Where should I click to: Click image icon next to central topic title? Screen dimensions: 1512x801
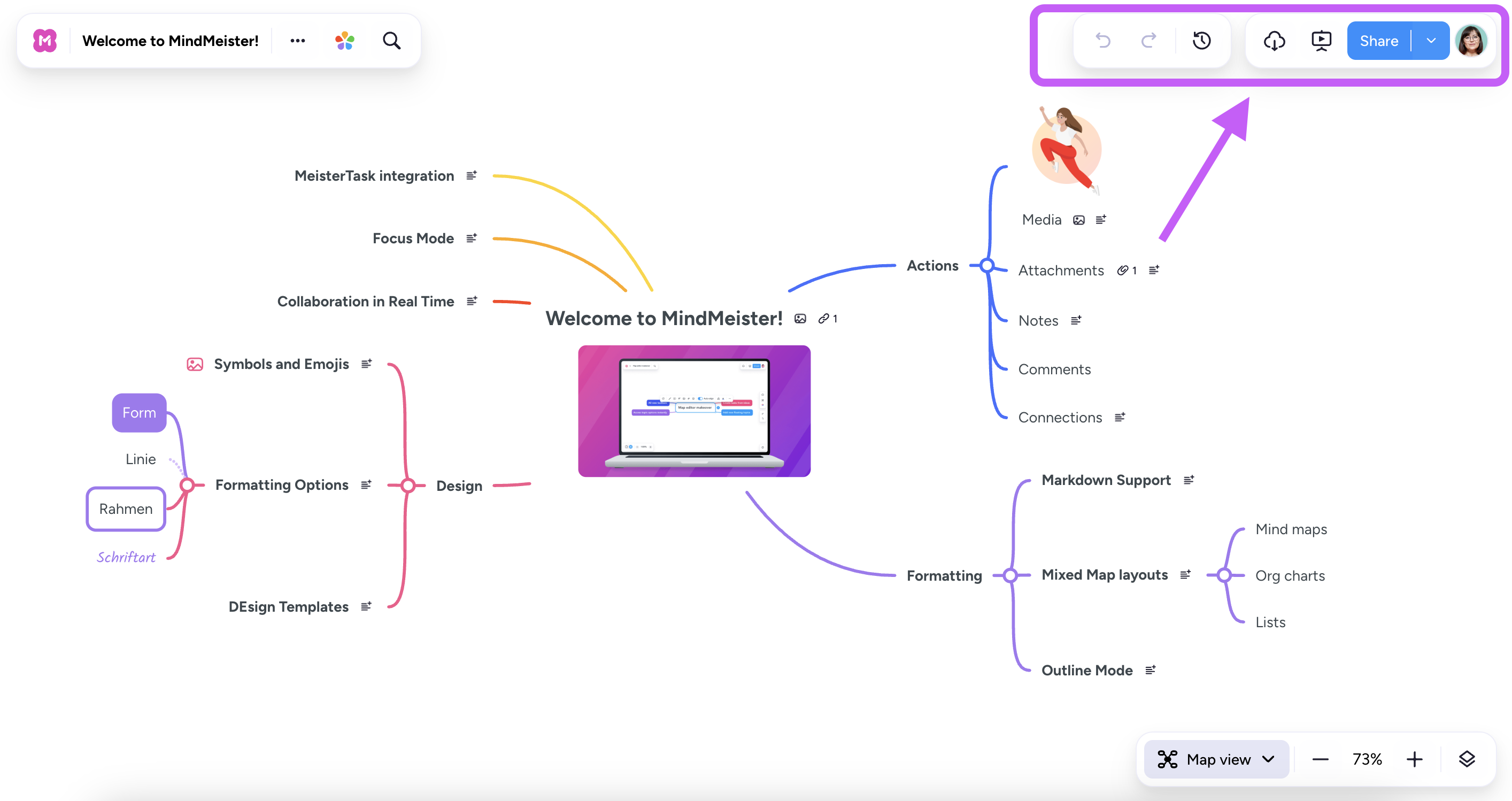click(x=800, y=319)
